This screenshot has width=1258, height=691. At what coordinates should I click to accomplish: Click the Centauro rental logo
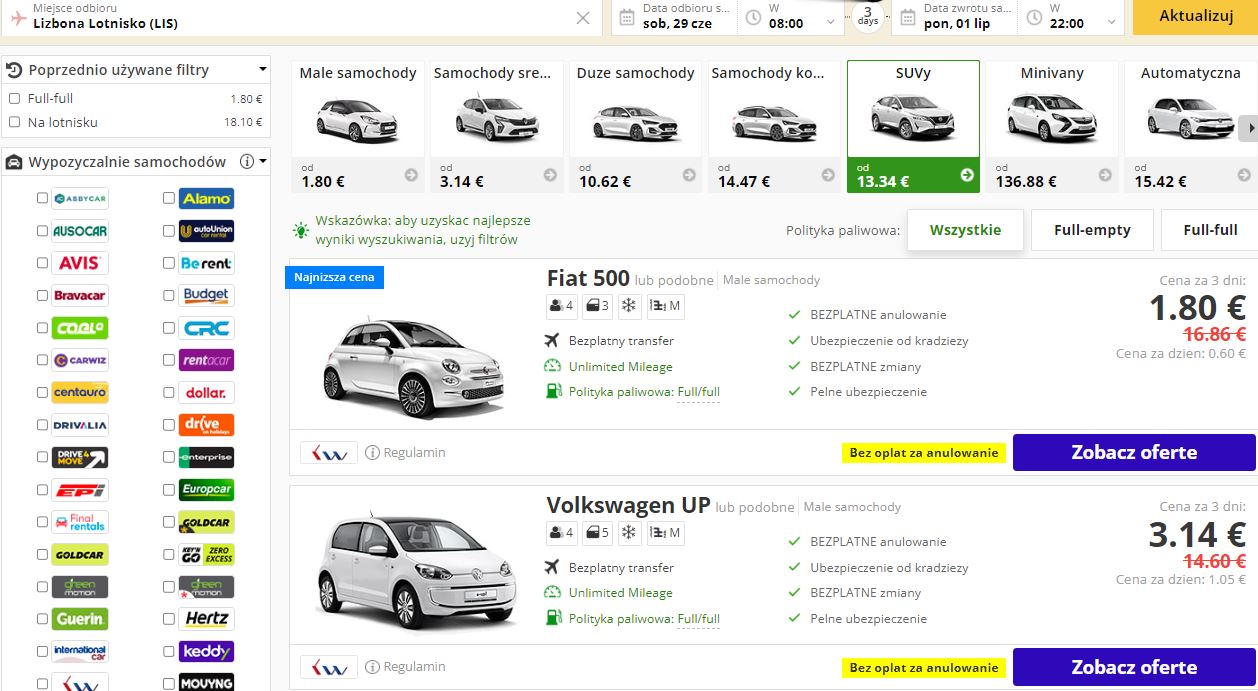point(80,392)
